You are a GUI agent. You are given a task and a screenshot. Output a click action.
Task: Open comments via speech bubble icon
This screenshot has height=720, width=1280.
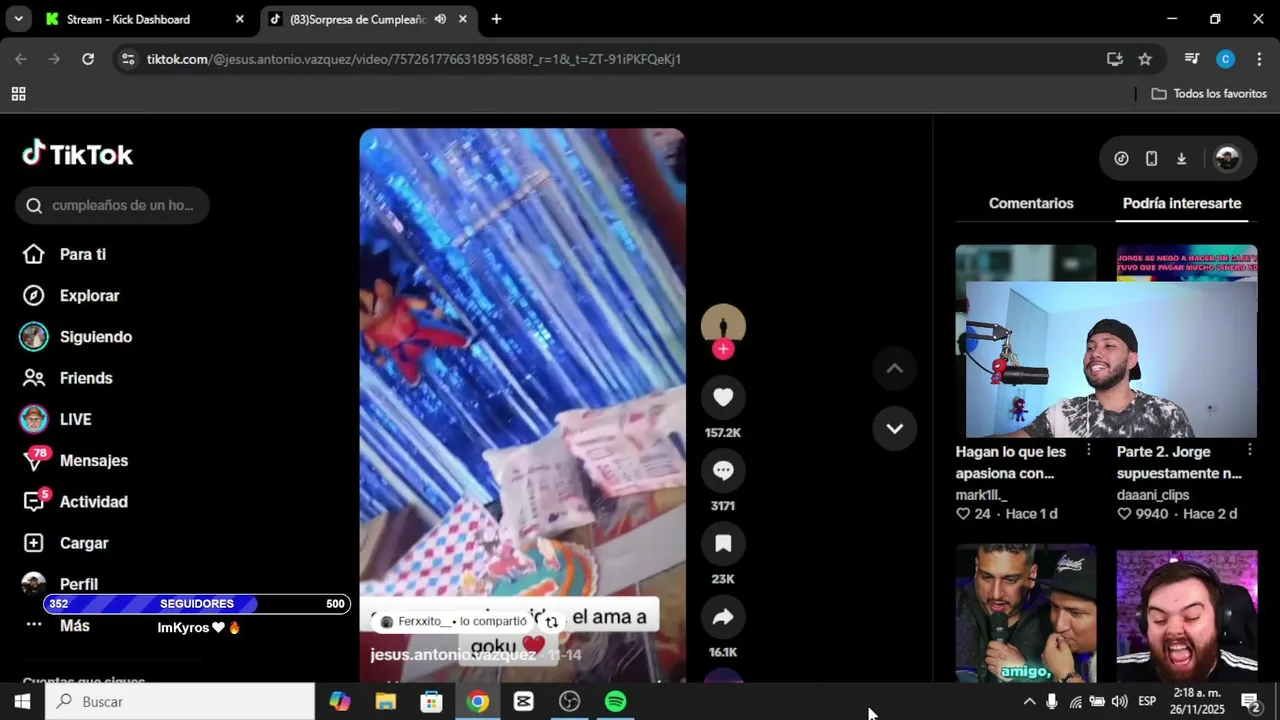[723, 470]
